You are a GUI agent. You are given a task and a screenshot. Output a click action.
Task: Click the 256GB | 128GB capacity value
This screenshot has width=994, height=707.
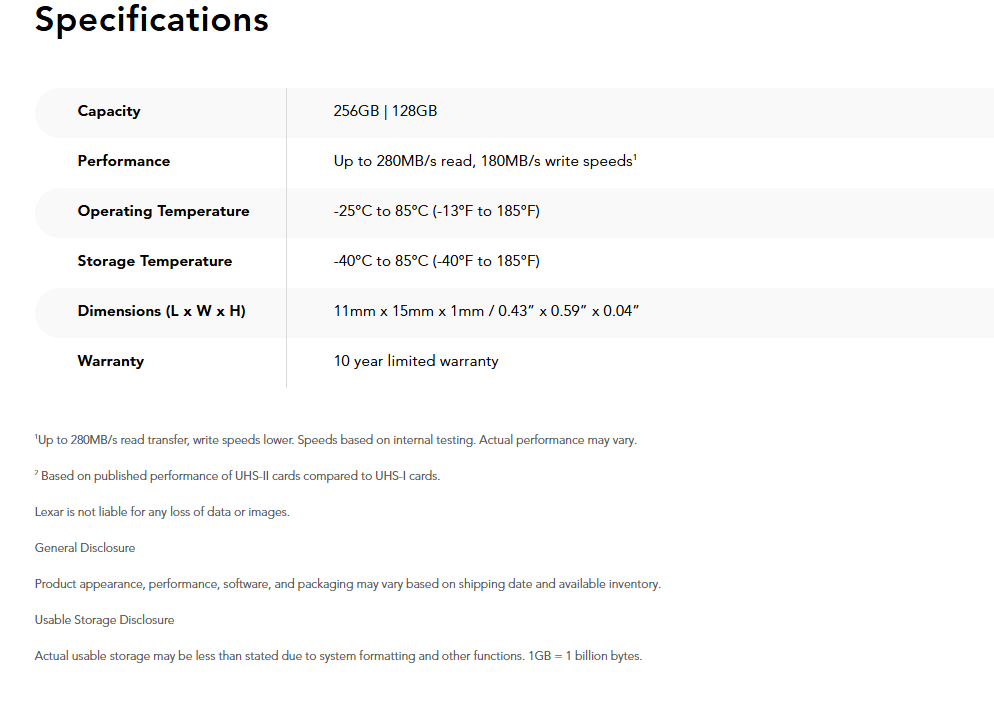(x=385, y=111)
